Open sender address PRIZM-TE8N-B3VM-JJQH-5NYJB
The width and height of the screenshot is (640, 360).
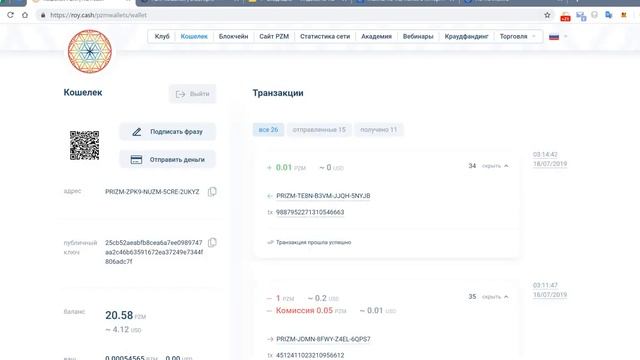coord(323,196)
